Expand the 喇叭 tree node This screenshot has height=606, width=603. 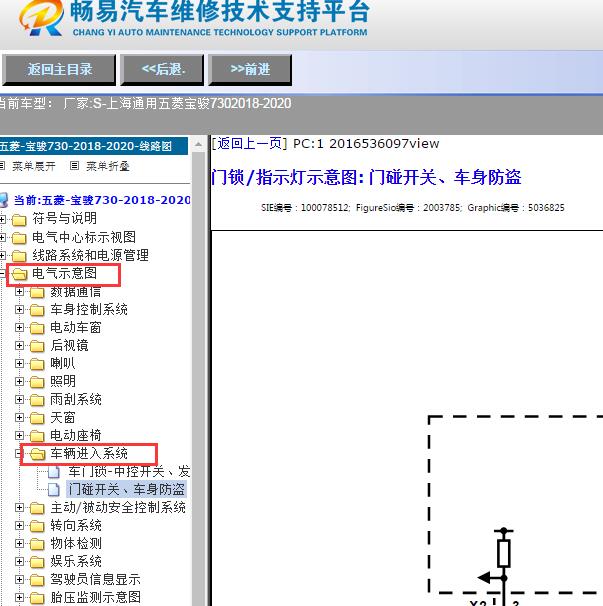pyautogui.click(x=19, y=363)
